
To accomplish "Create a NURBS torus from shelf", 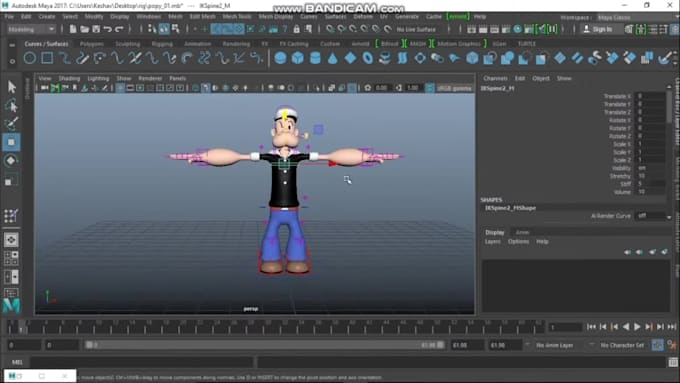I will [368, 58].
